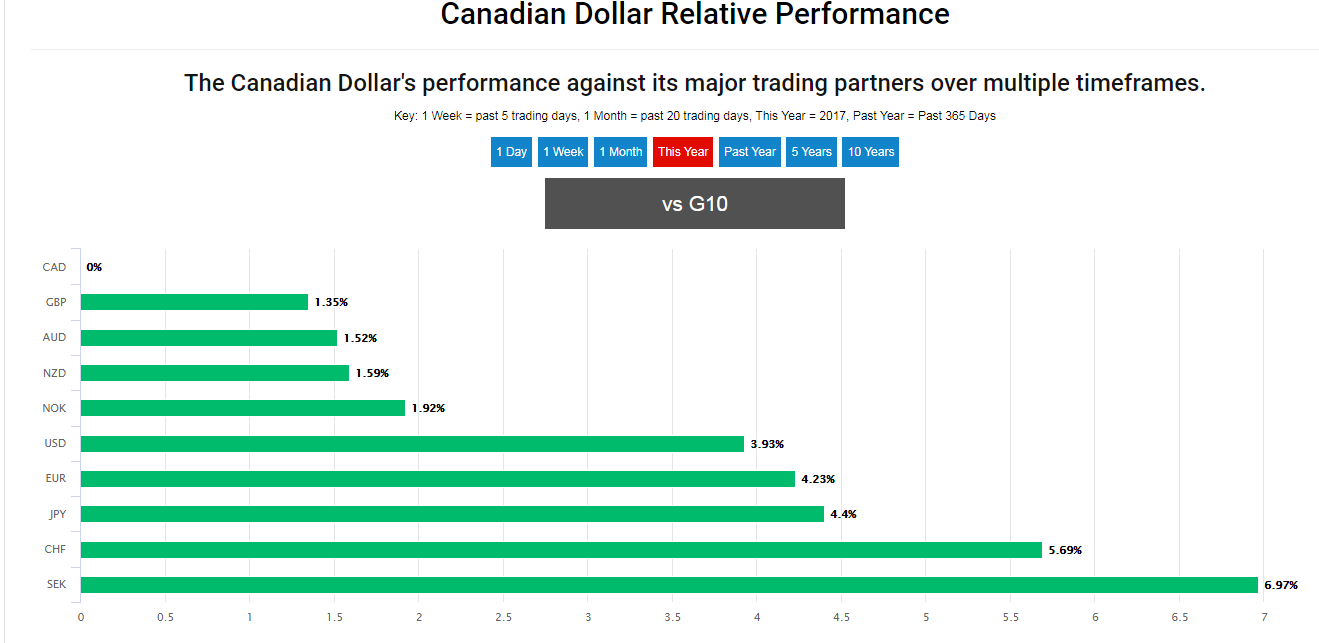This screenshot has height=643, width=1319.
Task: Click the CAD axis label
Action: [x=54, y=267]
